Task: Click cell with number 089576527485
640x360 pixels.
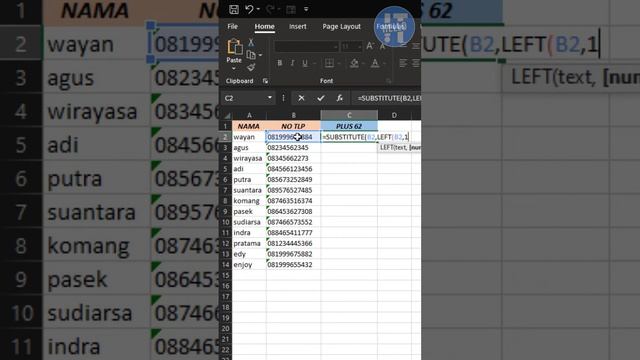Action: (x=293, y=190)
